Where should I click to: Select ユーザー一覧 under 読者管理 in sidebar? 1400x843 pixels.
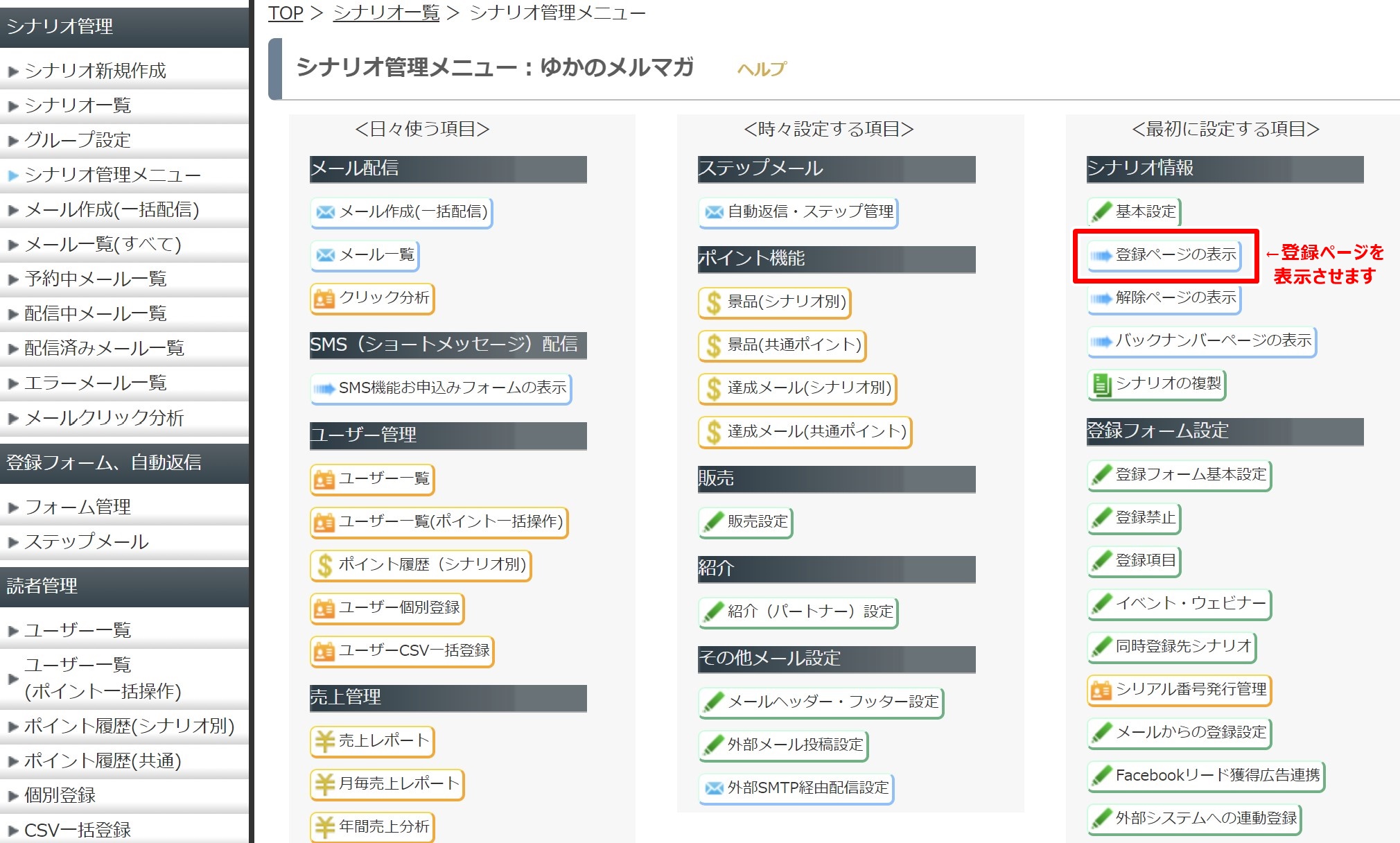[124, 630]
